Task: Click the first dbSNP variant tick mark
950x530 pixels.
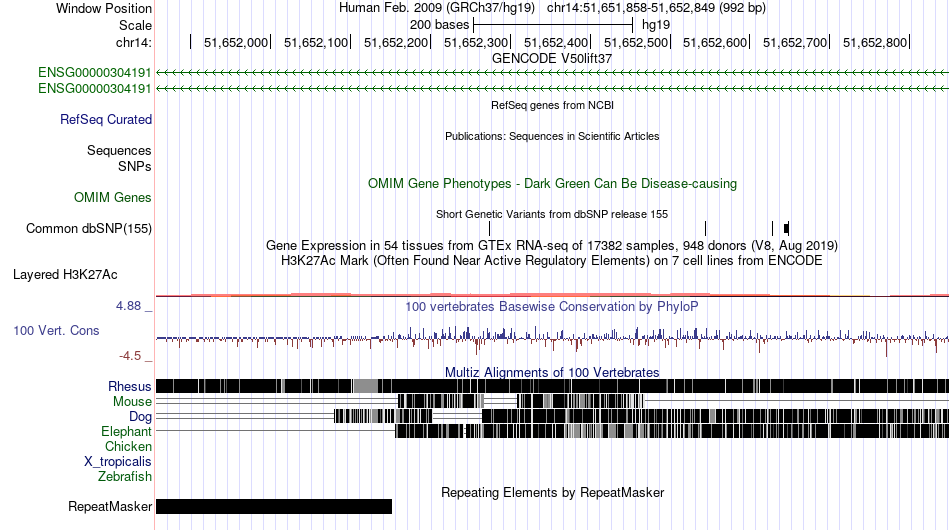Action: pos(490,228)
